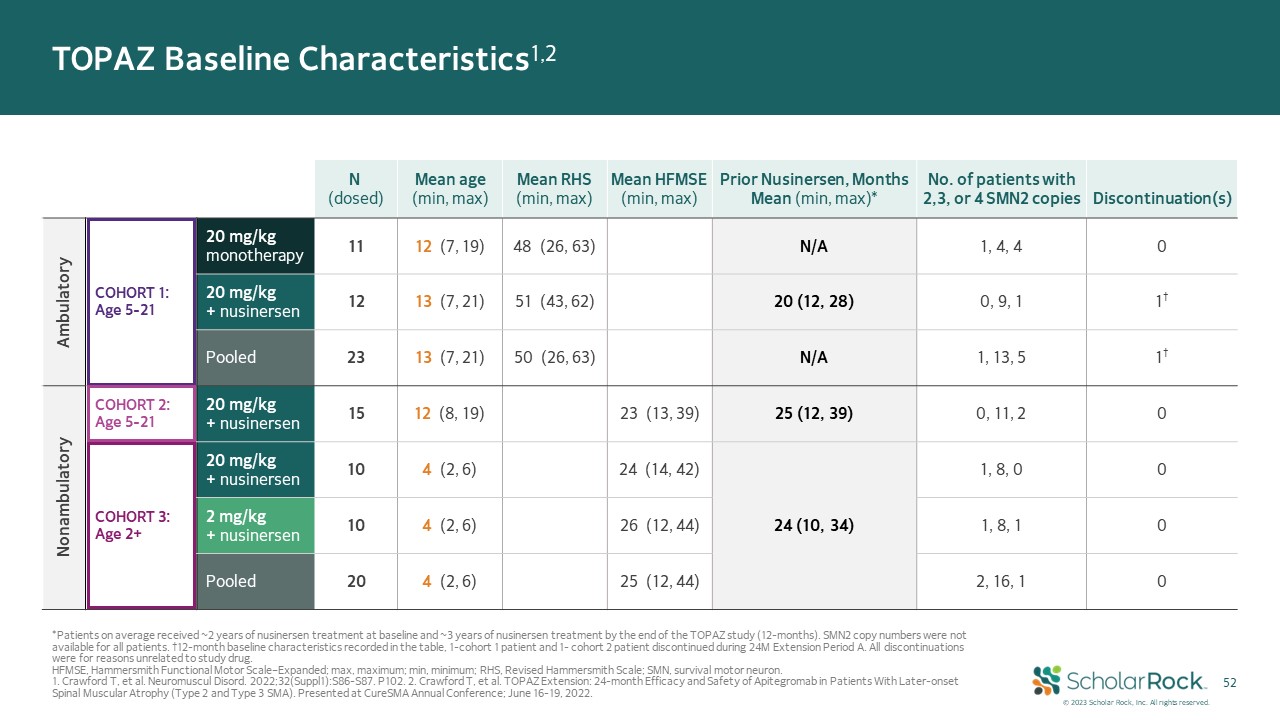Click the Mean RHS column header

pyautogui.click(x=551, y=189)
